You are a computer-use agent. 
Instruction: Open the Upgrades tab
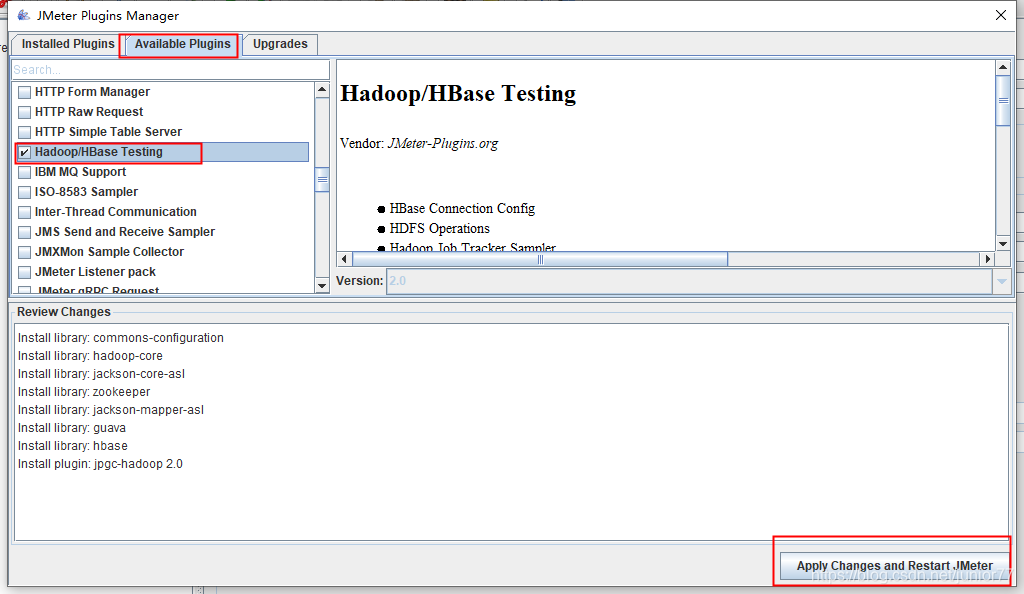[x=280, y=44]
